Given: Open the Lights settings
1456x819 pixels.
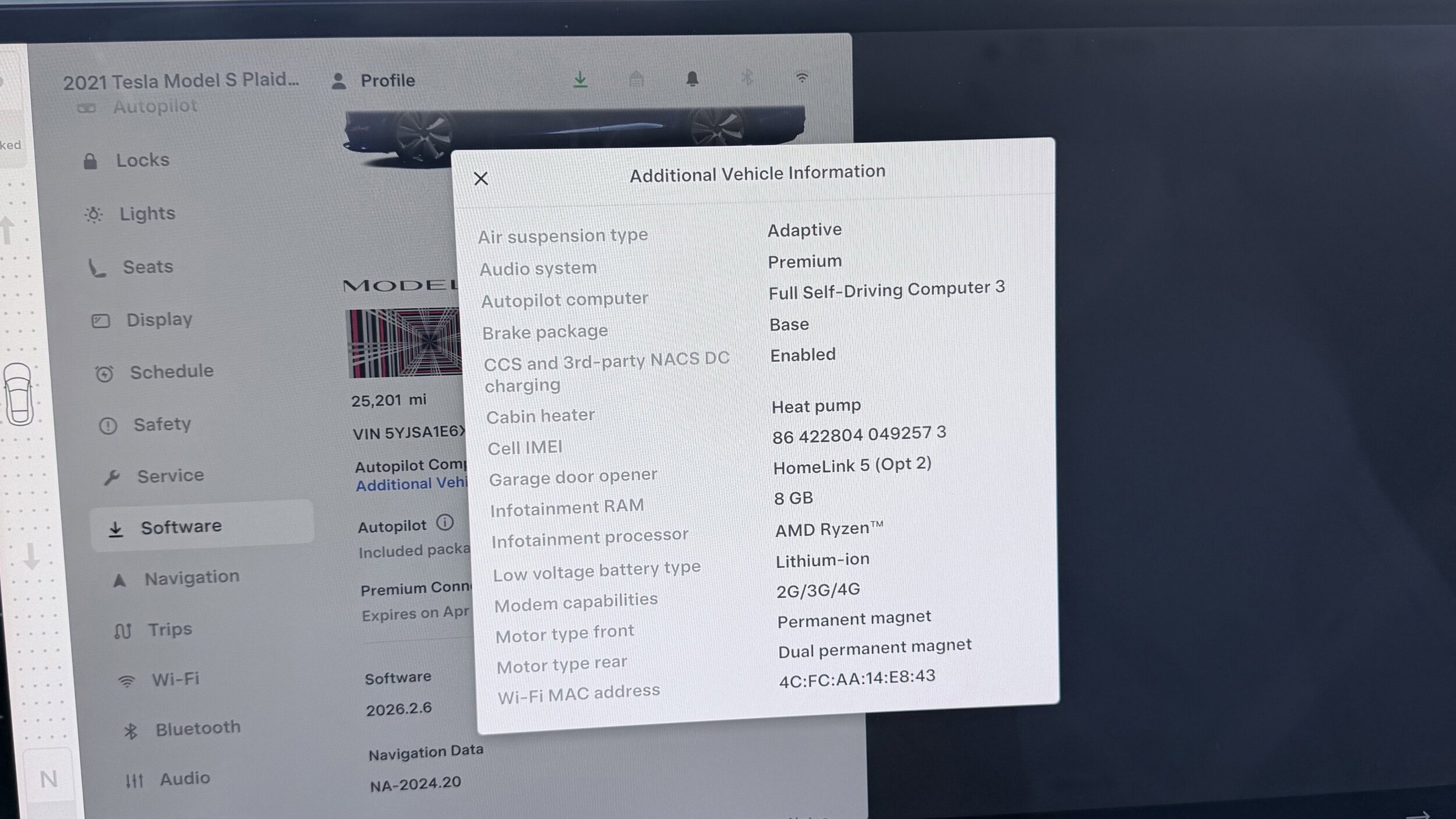Looking at the screenshot, I should click(147, 214).
